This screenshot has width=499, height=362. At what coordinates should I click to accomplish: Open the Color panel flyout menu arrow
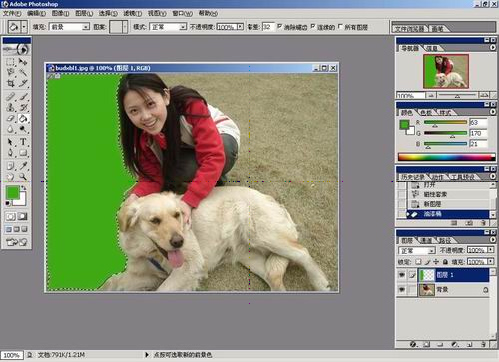493,112
